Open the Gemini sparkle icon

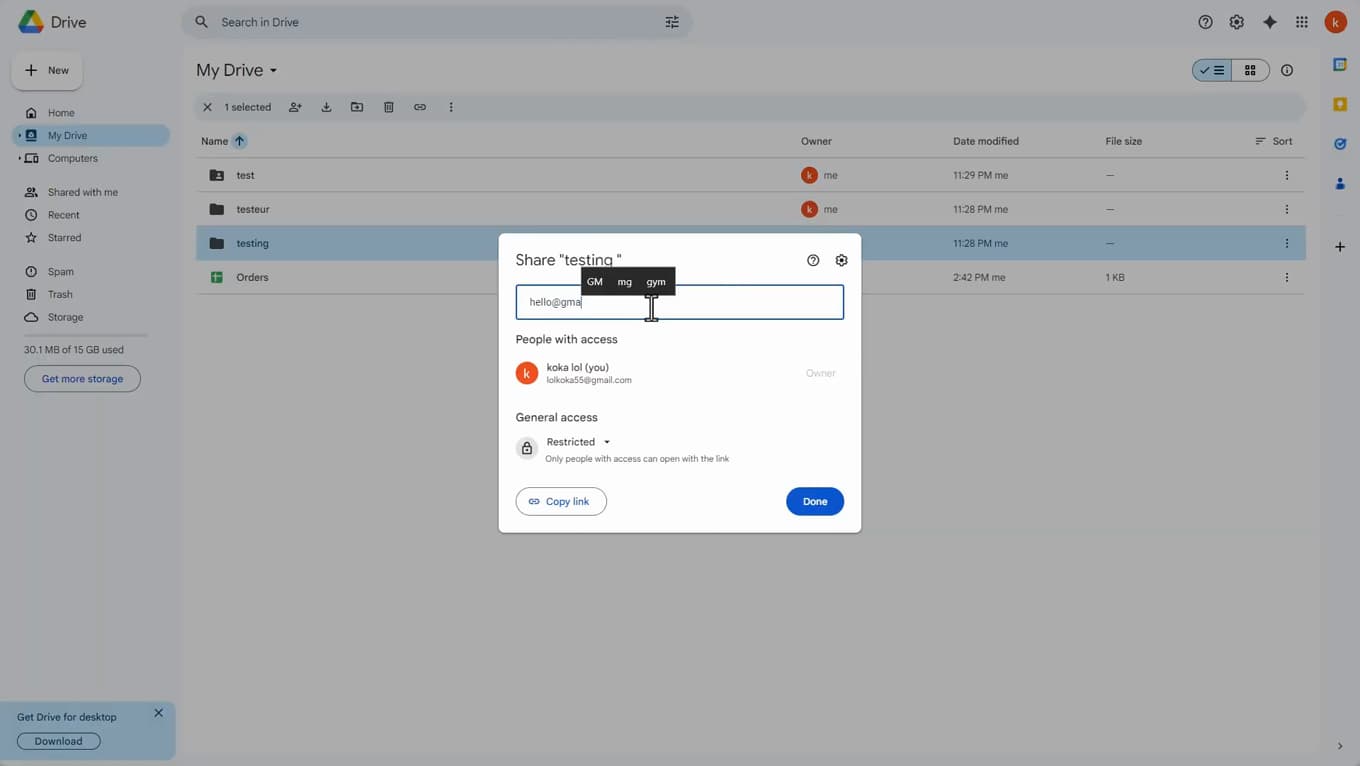[x=1269, y=22]
